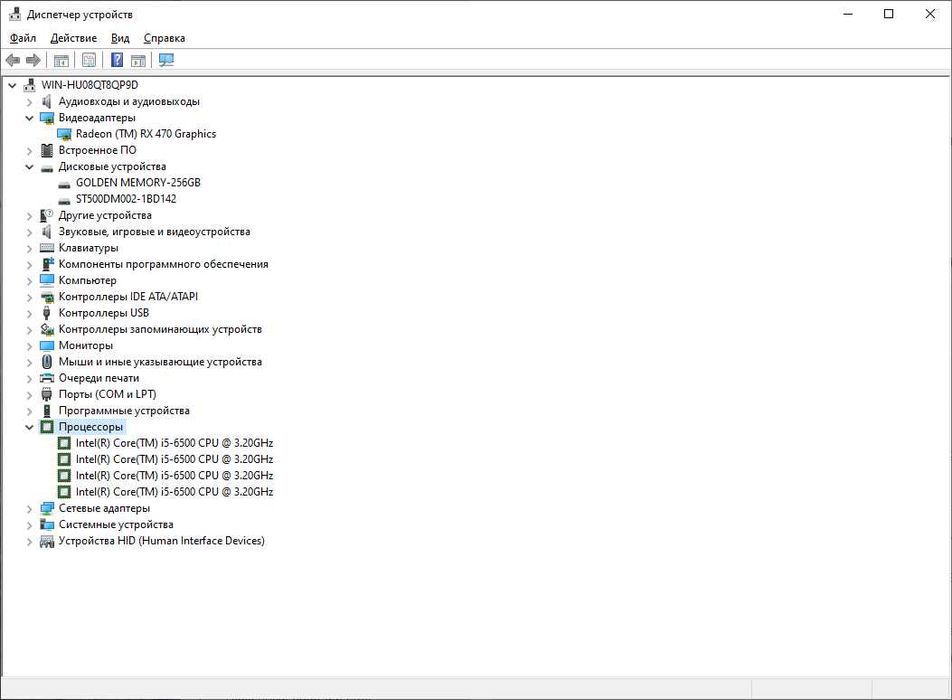Maximize the Диспетчер устройств window
952x700 pixels.
[x=888, y=14]
